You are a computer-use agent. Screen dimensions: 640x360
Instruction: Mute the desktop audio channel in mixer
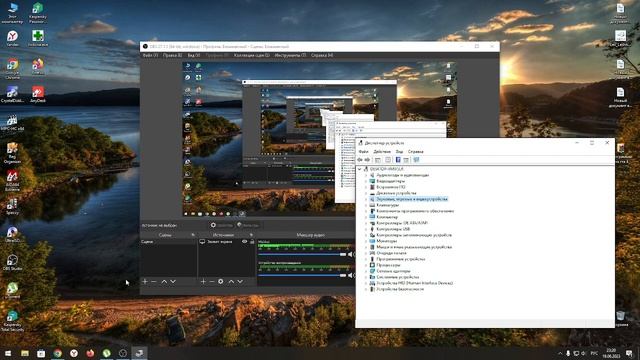[x=350, y=276]
